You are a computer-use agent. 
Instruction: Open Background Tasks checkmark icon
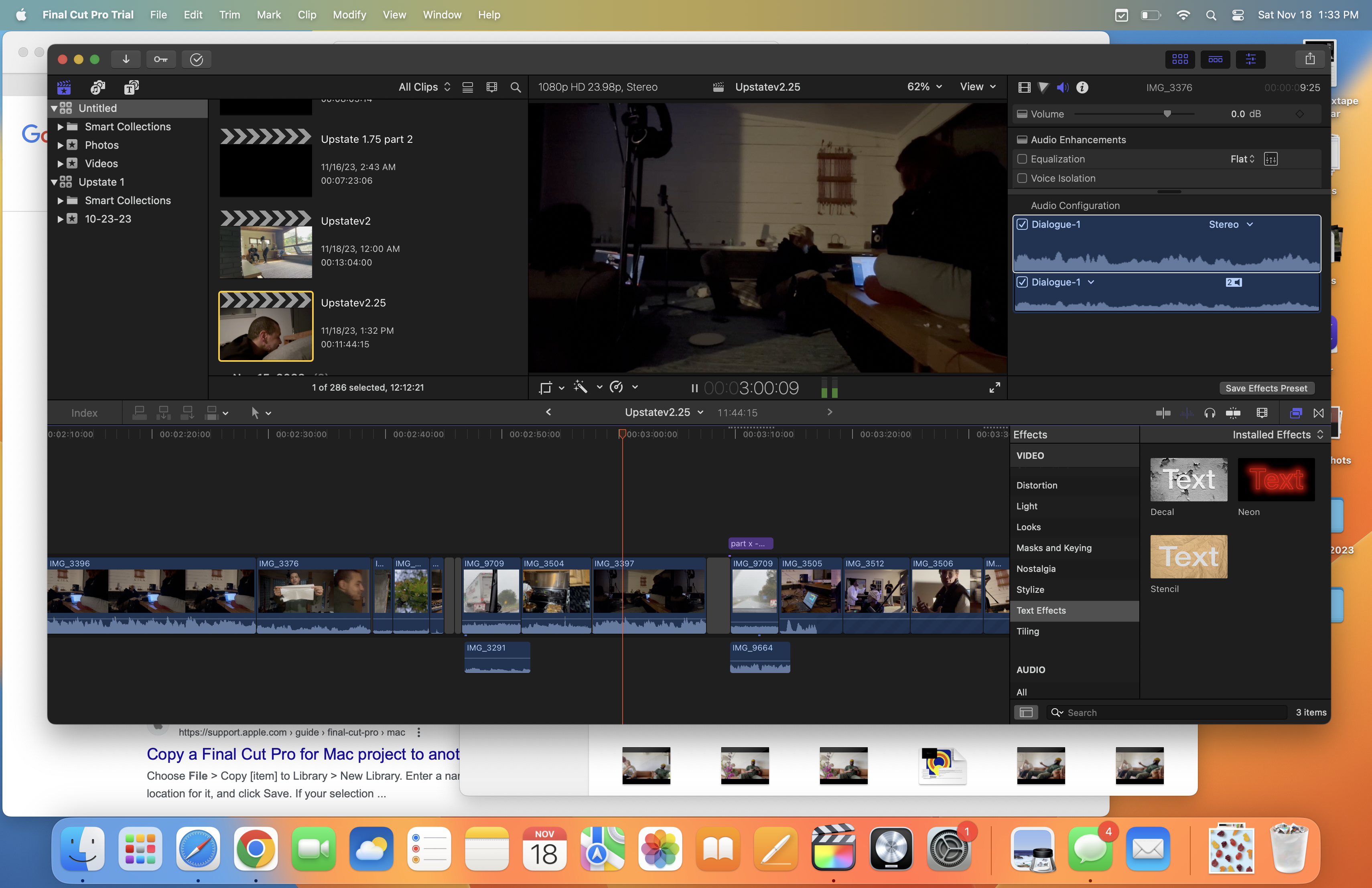[197, 59]
